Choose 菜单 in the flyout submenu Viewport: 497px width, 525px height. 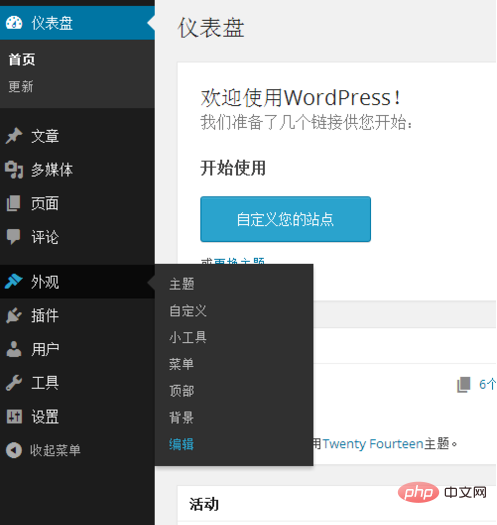tap(182, 364)
